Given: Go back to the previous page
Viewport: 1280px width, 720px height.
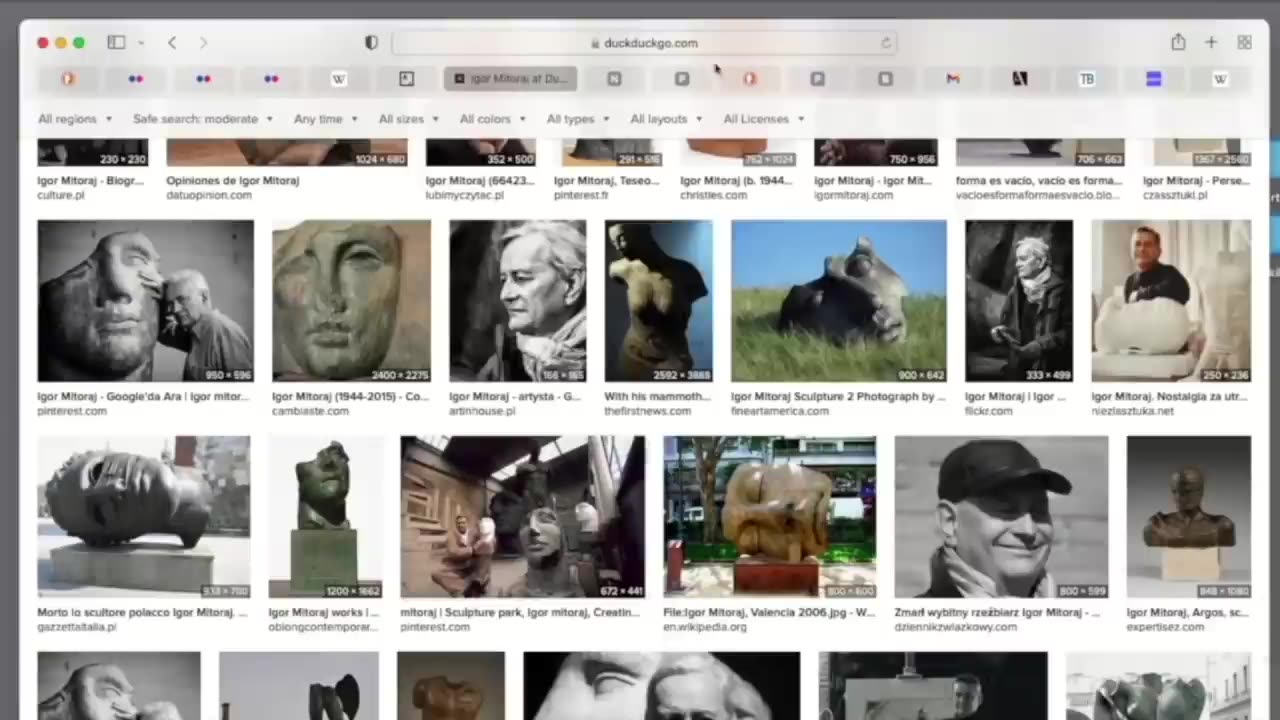Looking at the screenshot, I should coord(172,42).
